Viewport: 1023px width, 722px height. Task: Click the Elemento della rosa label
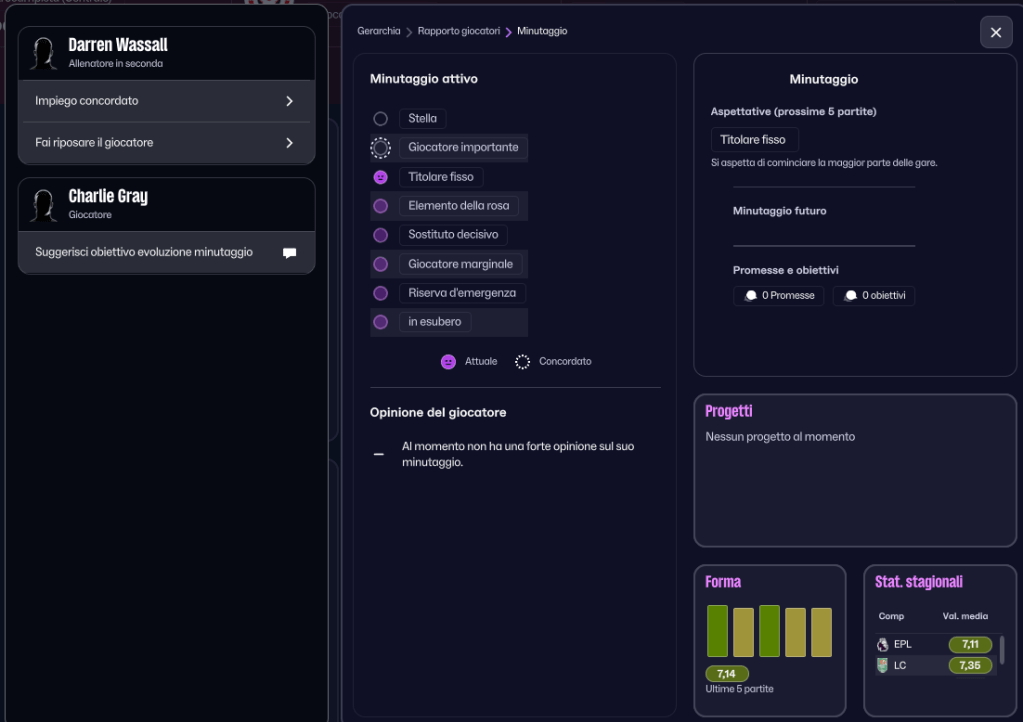point(458,206)
